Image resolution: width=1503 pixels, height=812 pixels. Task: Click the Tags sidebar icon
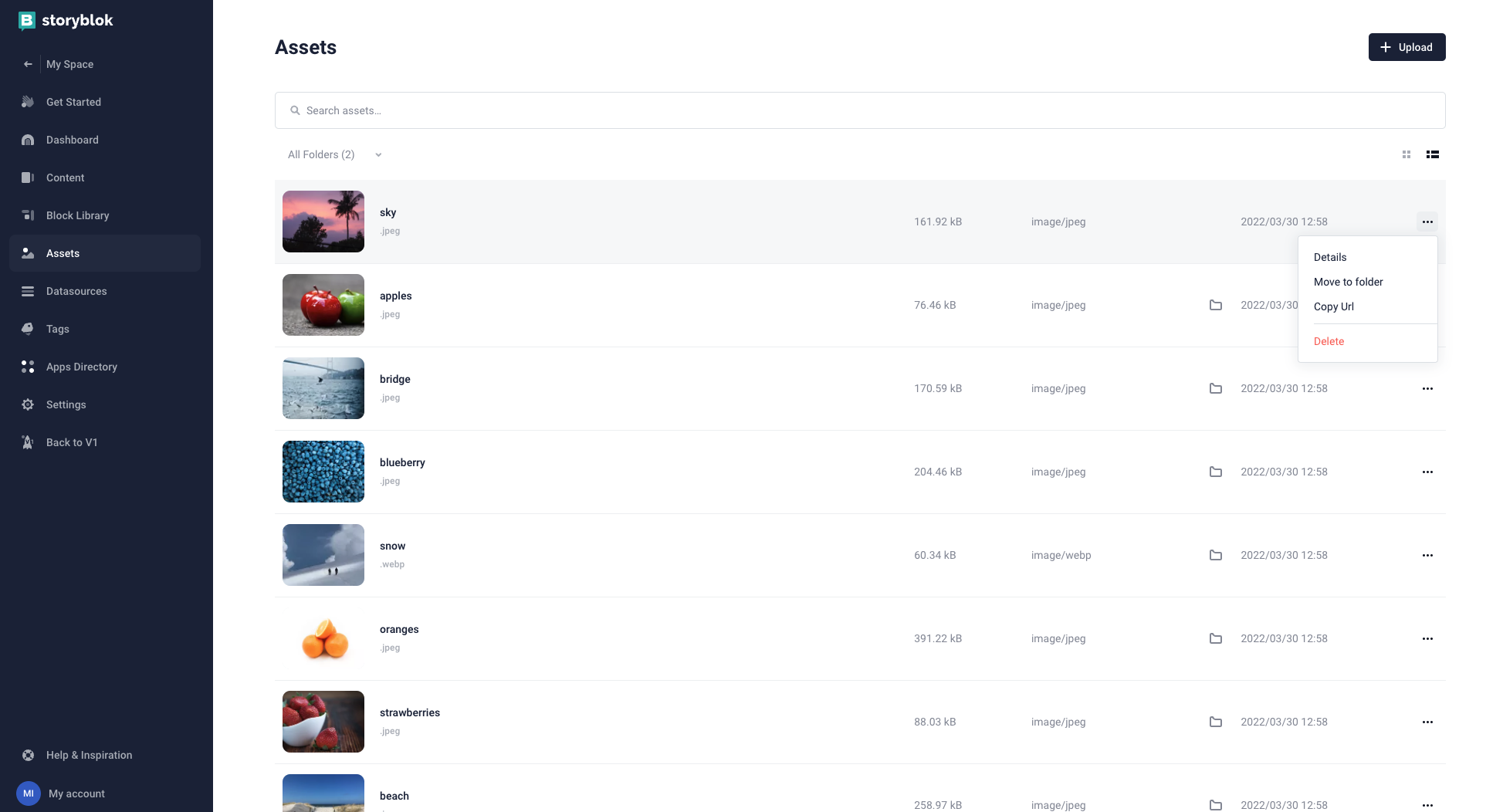[x=28, y=329]
